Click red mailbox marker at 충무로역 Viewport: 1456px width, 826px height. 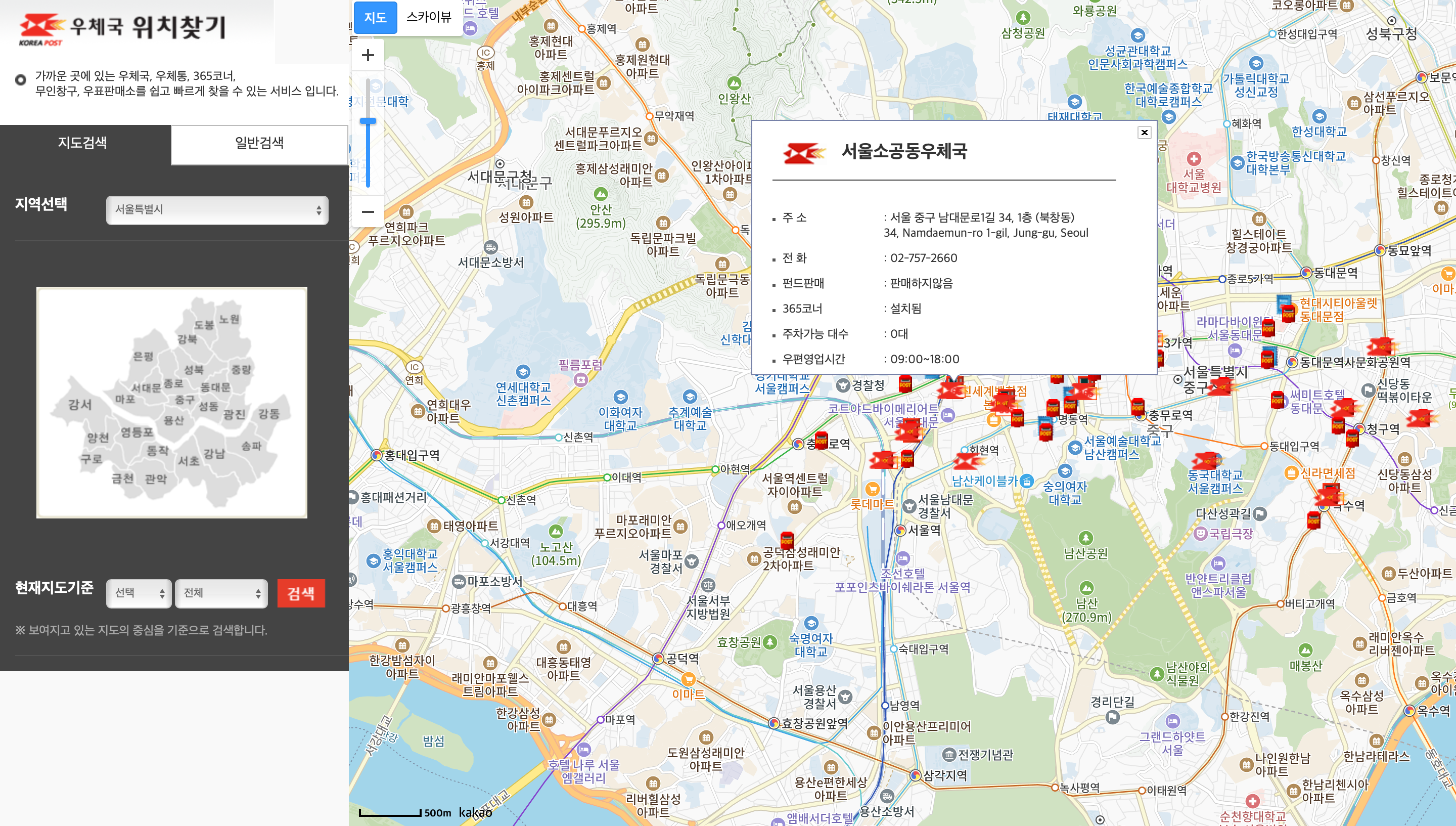pos(1137,407)
